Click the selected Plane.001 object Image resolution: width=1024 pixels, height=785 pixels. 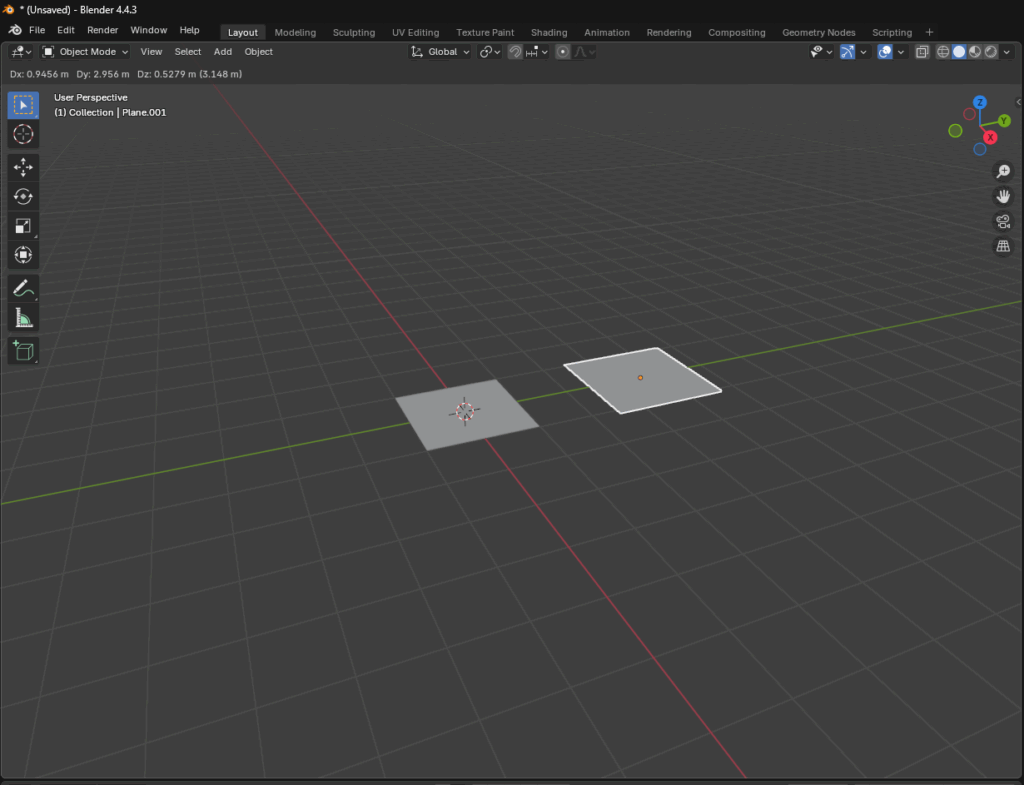(x=643, y=380)
